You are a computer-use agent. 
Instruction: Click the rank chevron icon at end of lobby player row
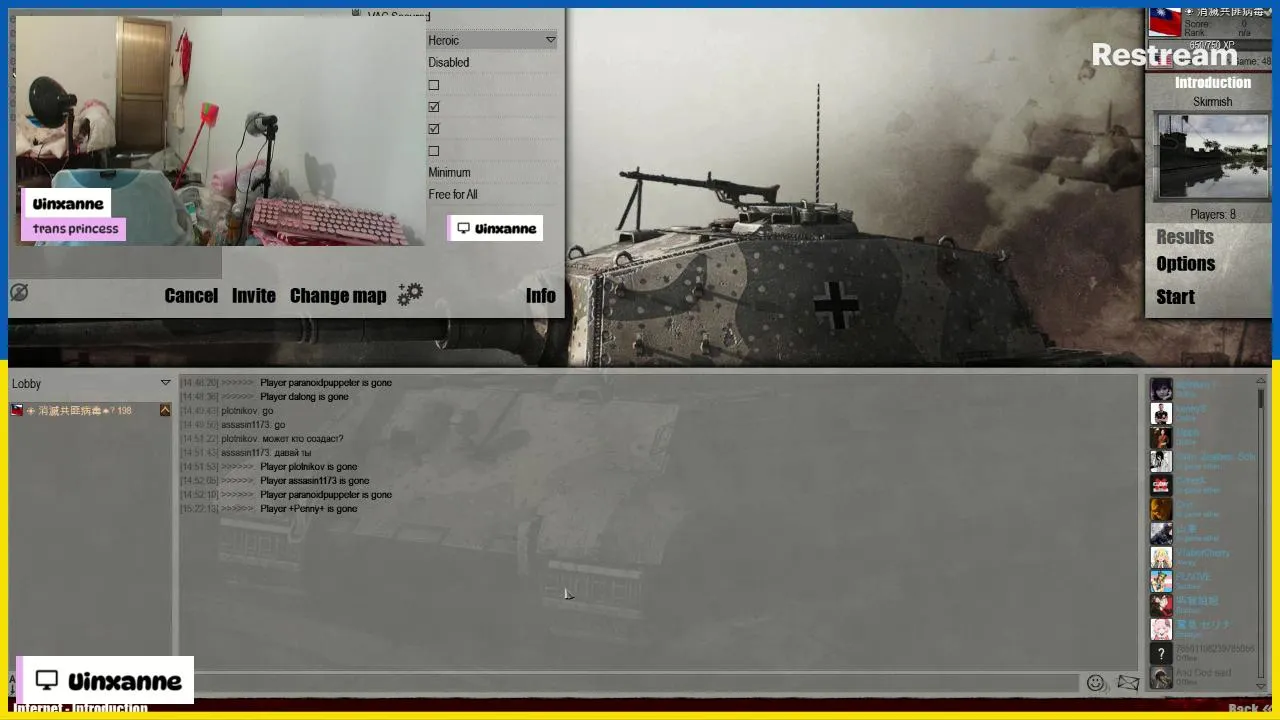coord(165,410)
